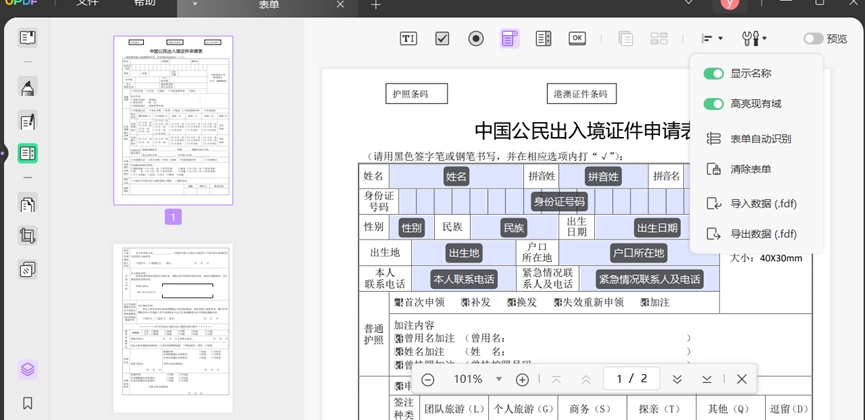Go to the next page arrow

point(677,379)
